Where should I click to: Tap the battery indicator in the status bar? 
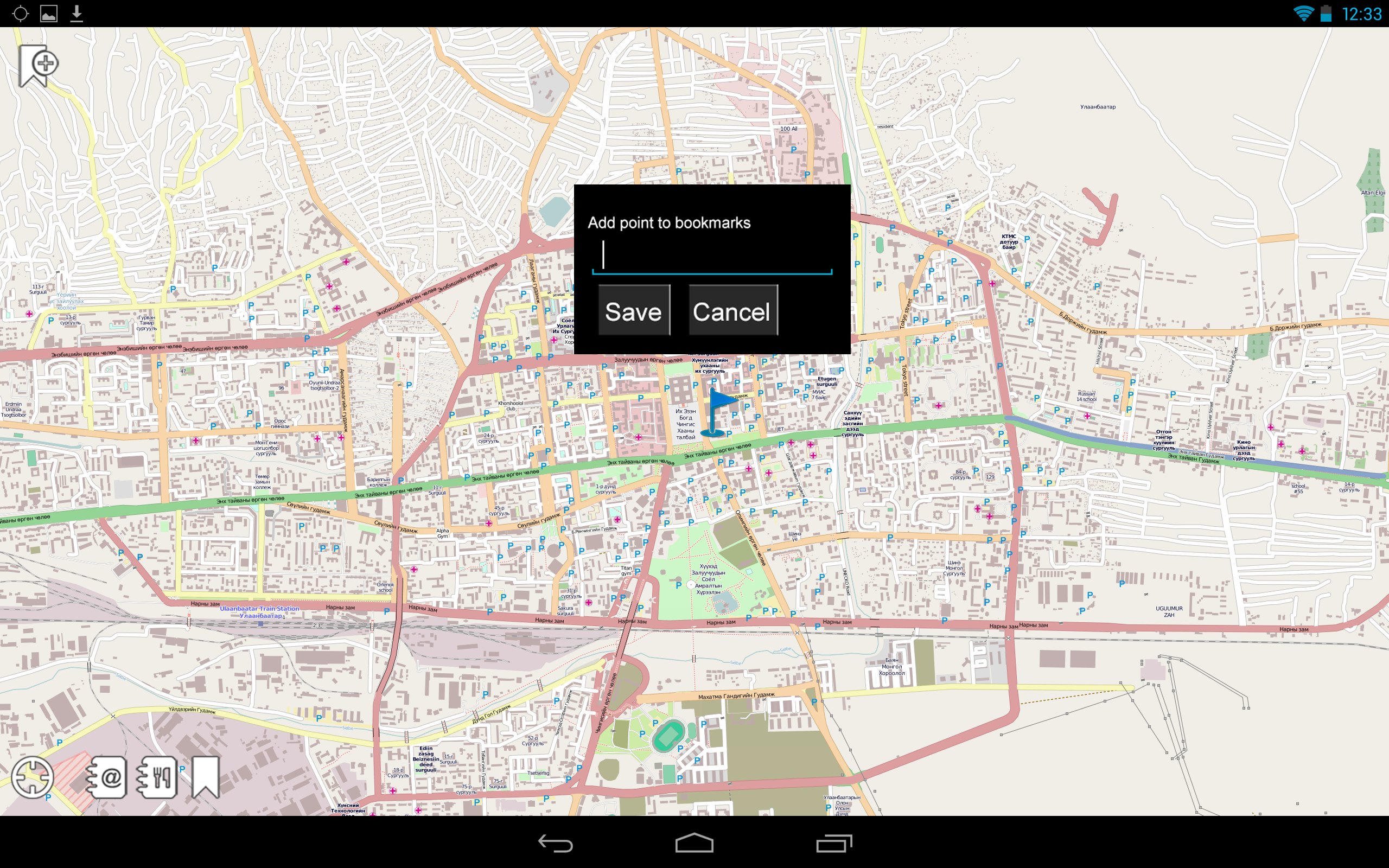point(1326,12)
